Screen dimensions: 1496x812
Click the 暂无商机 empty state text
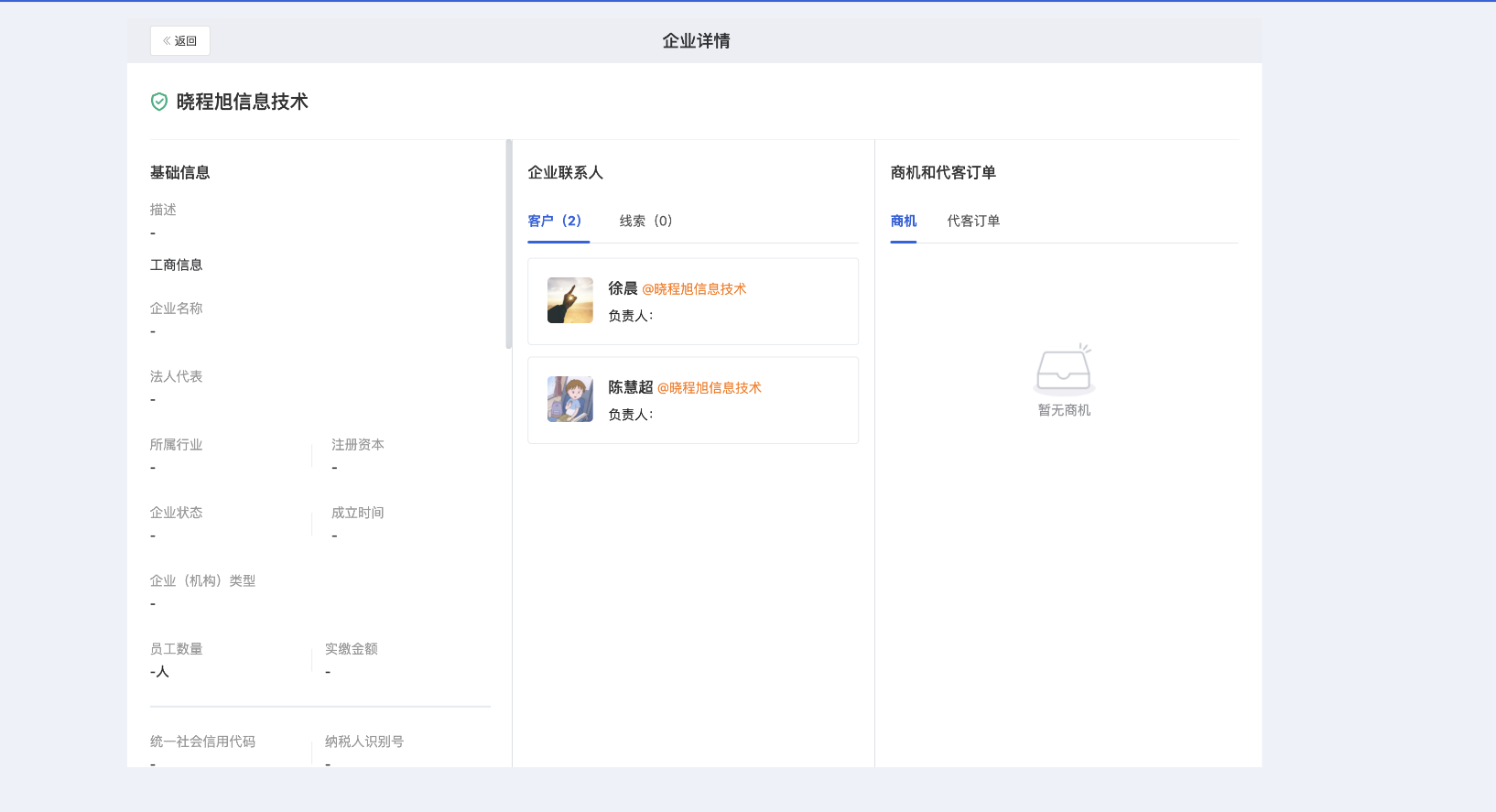1064,410
